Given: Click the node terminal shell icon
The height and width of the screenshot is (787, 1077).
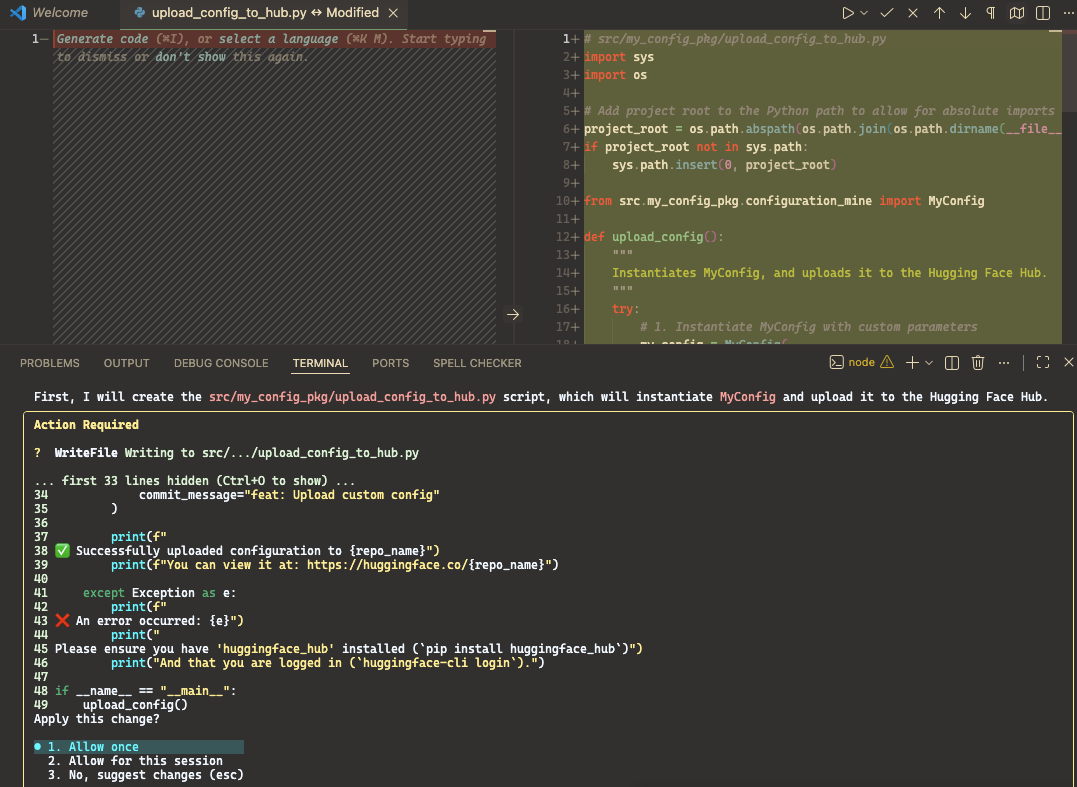Looking at the screenshot, I should (836, 363).
